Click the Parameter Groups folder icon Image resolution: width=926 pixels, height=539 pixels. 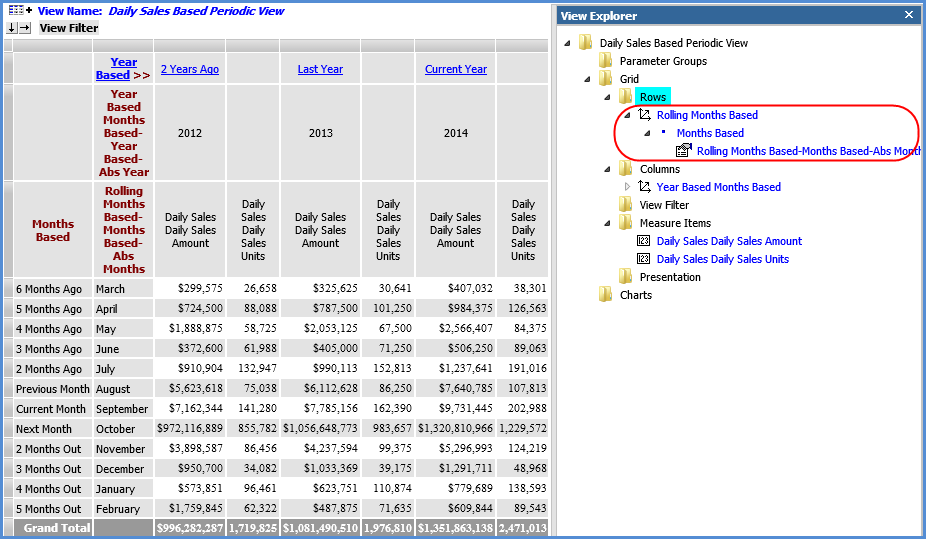point(606,61)
